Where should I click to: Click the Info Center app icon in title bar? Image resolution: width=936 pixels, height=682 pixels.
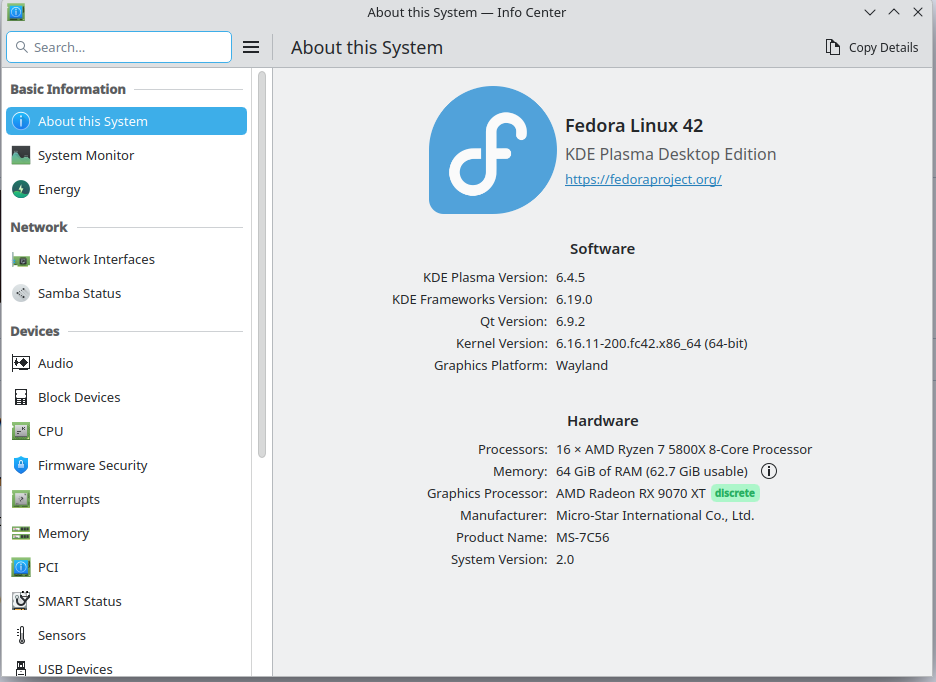point(16,12)
